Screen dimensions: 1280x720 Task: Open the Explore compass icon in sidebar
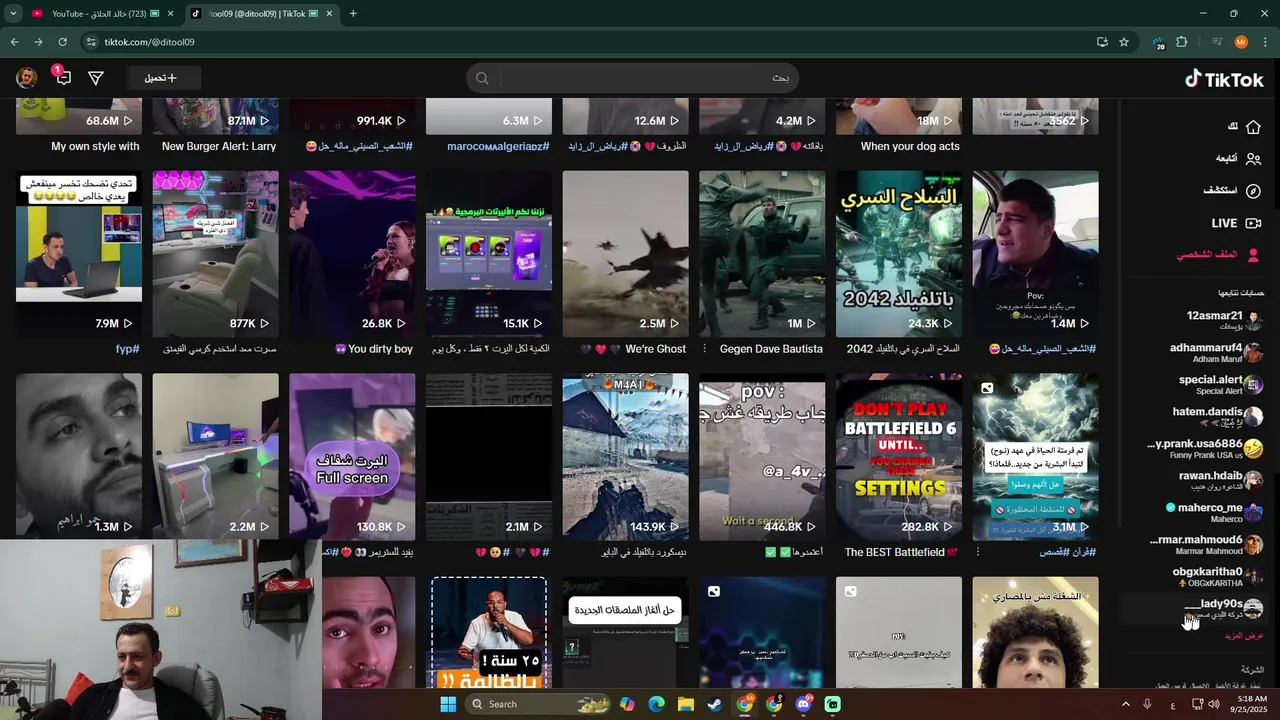(1253, 191)
